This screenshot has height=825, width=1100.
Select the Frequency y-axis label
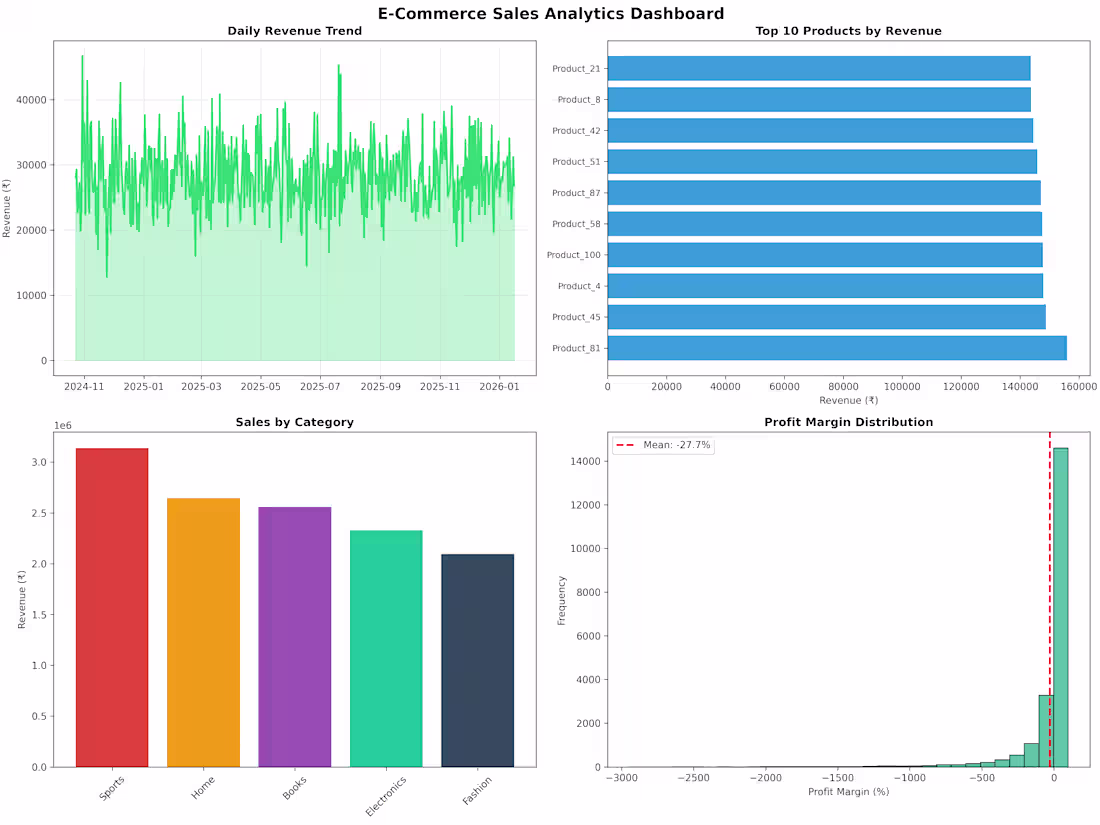pos(561,600)
